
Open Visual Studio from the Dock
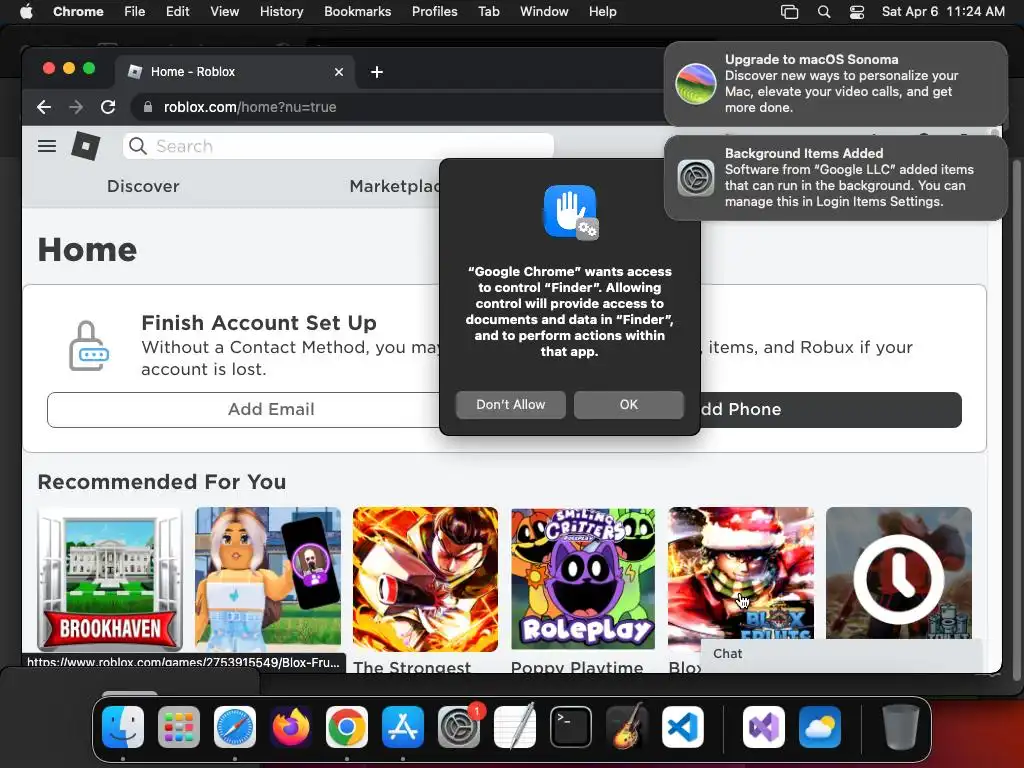pyautogui.click(x=764, y=727)
